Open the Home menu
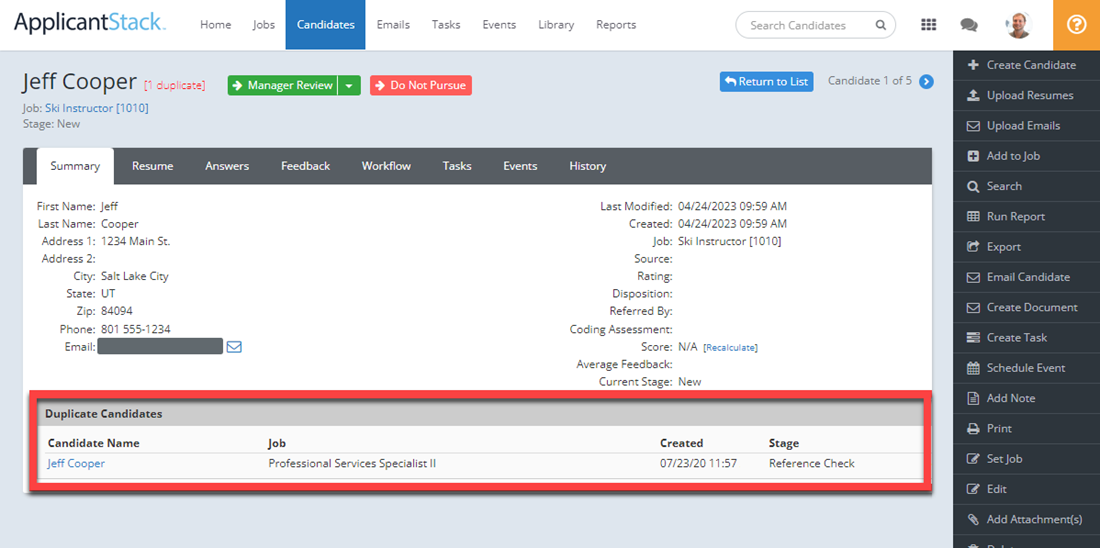This screenshot has width=1100, height=548. pos(215,25)
